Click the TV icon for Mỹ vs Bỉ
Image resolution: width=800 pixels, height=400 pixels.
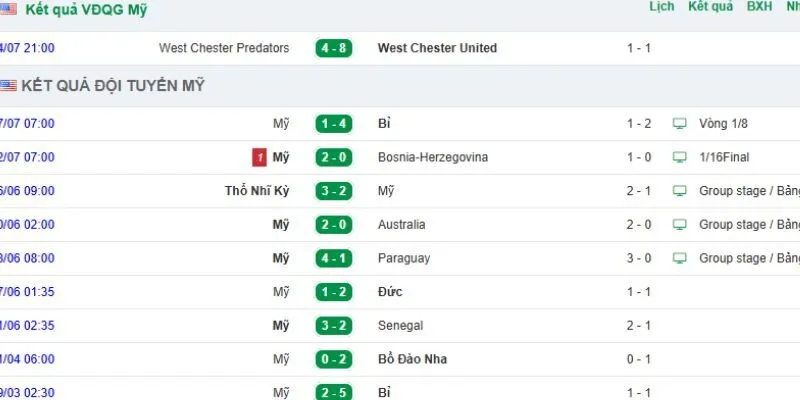[679, 123]
